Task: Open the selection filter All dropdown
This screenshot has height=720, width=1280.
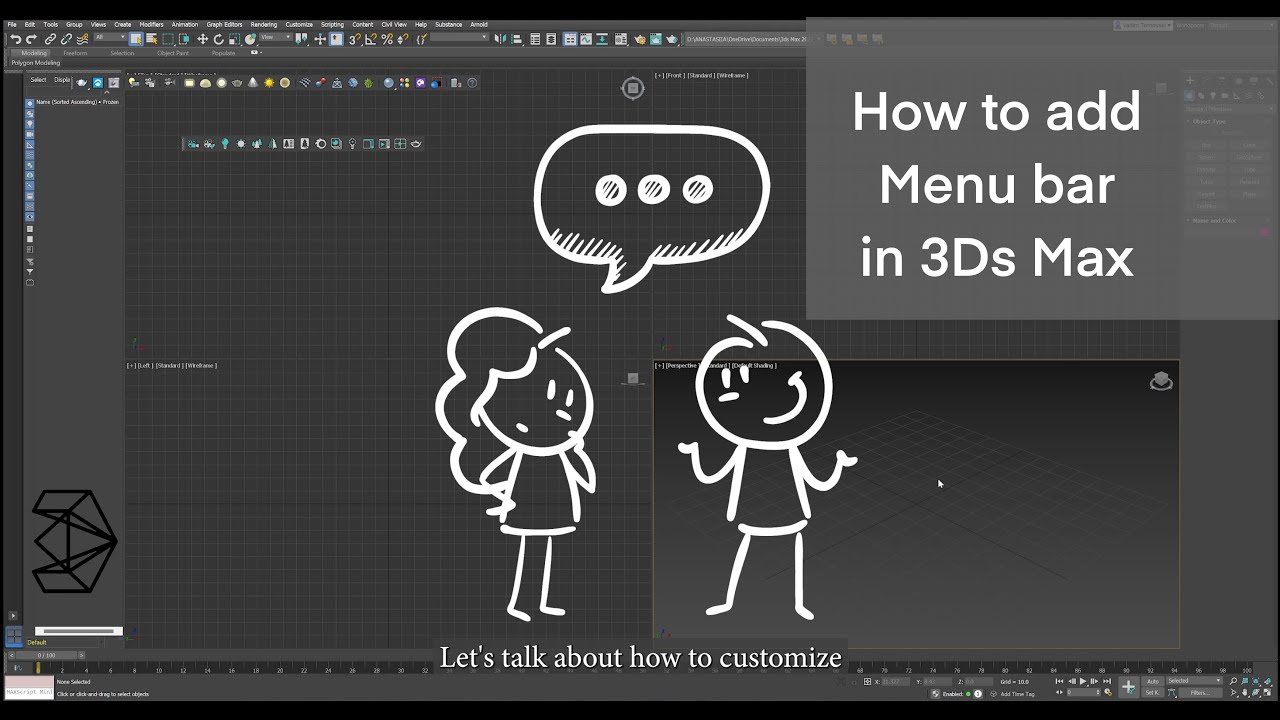Action: tap(110, 37)
